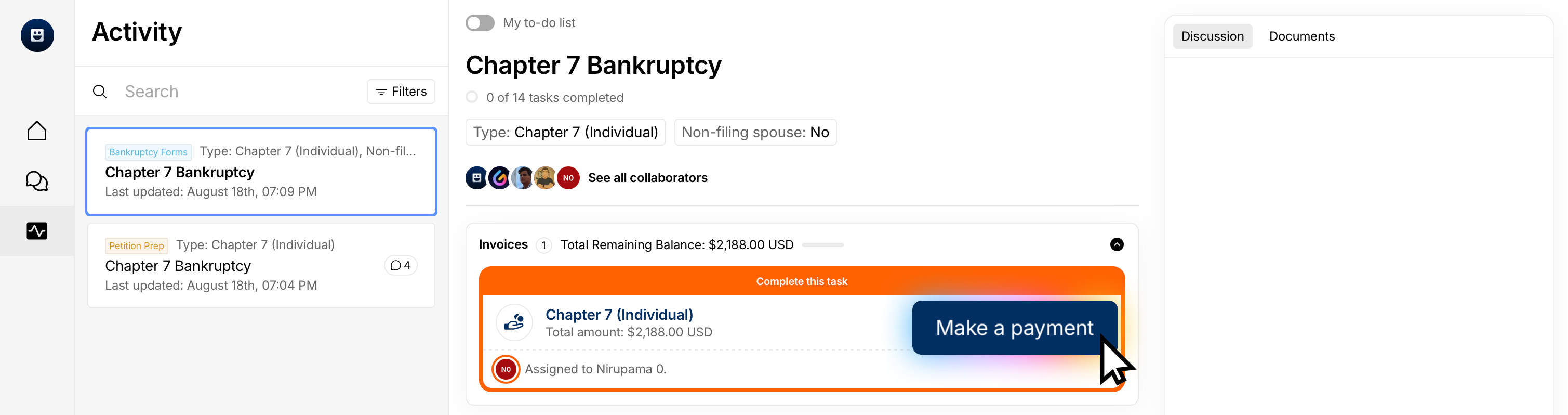Click the red NO collaborator avatar
Screen dimensions: 1568x415
coord(568,178)
